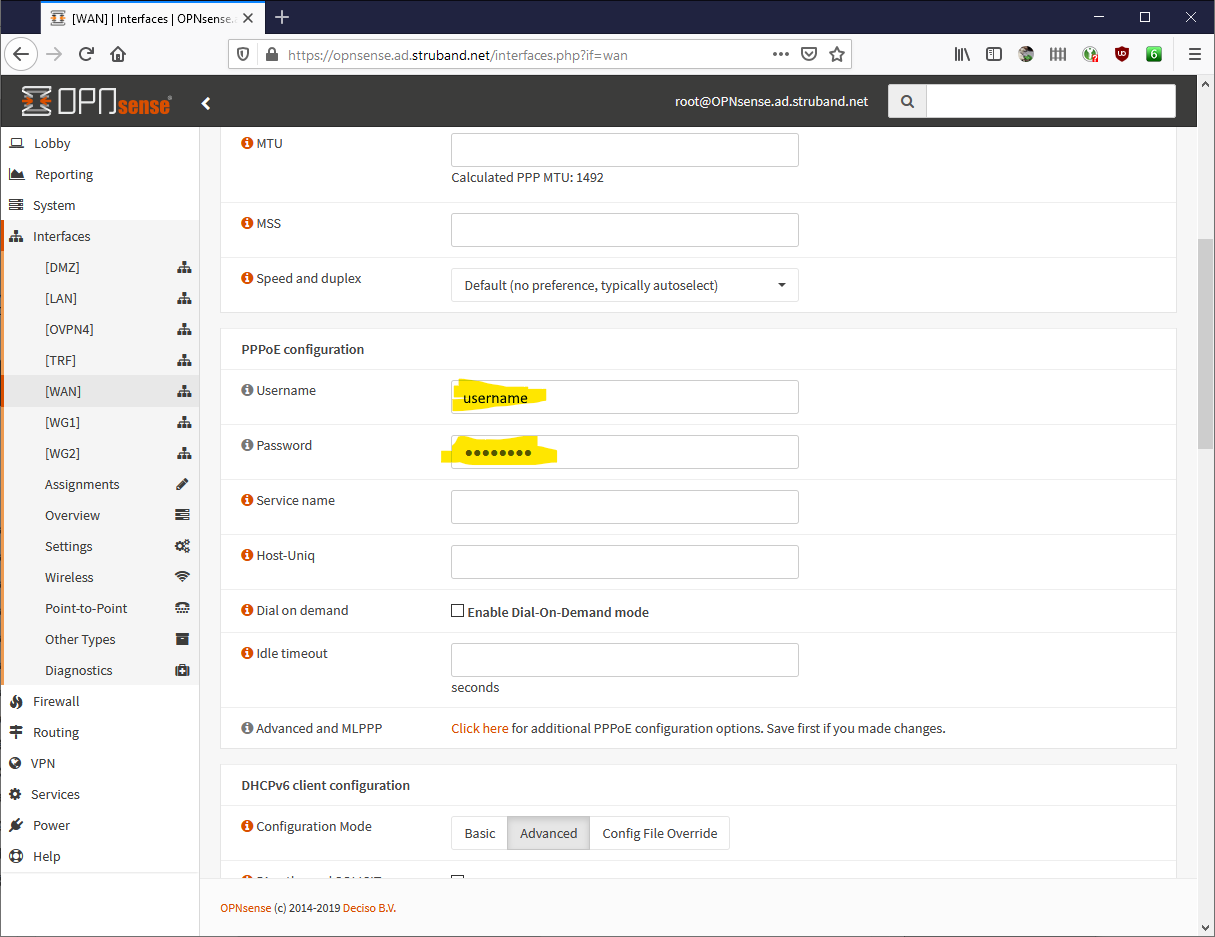The image size is (1215, 937).
Task: Open the Wireless section via the wifi icon
Action: (182, 576)
